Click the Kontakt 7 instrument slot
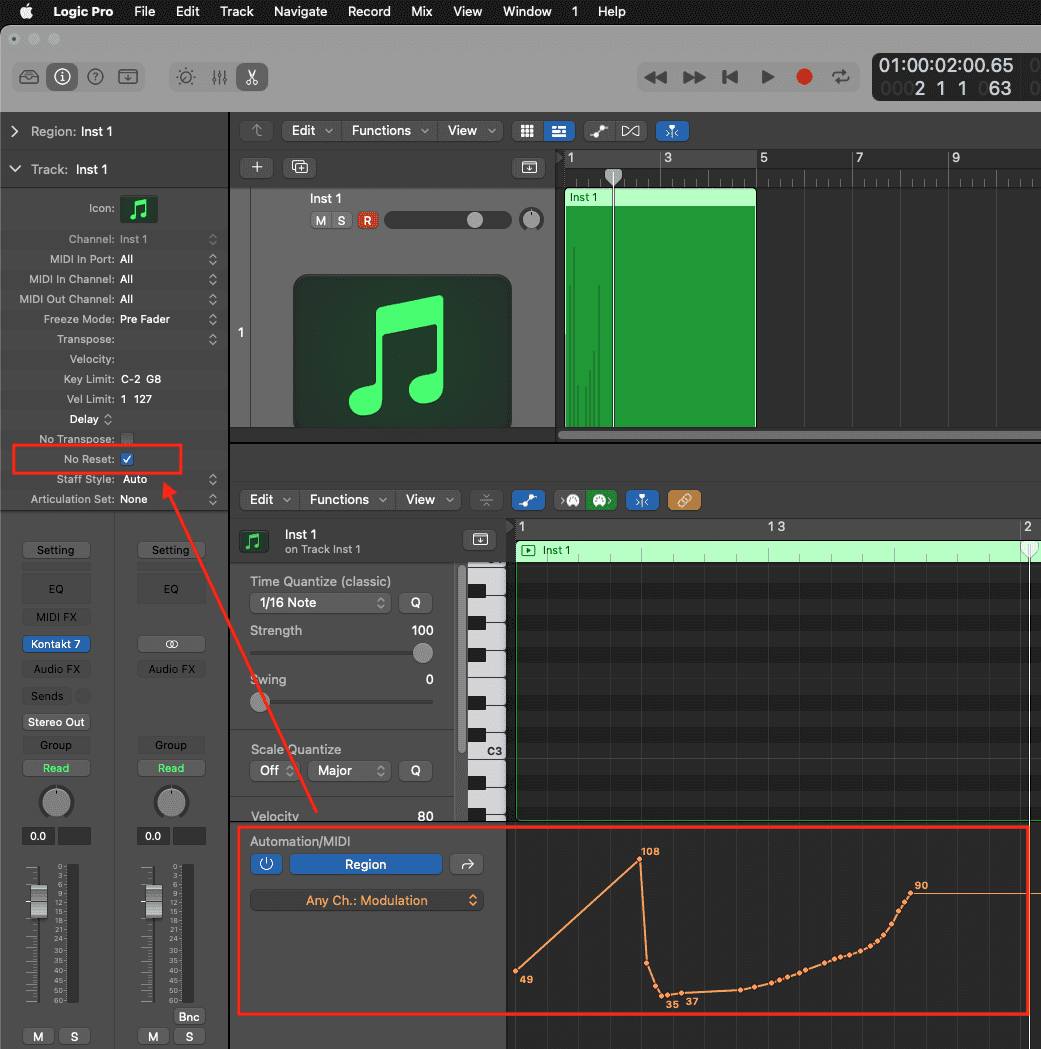The height and width of the screenshot is (1049, 1041). (x=56, y=643)
